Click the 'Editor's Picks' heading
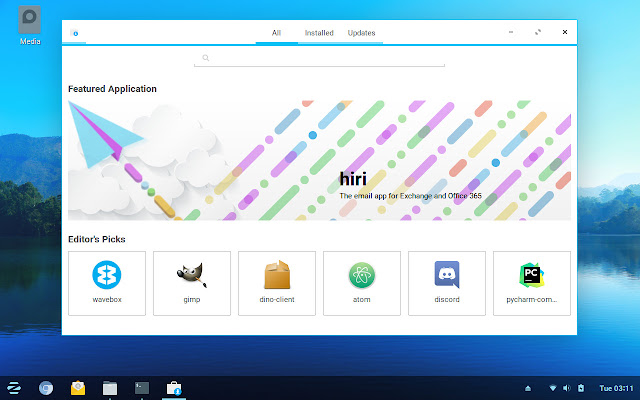Image resolution: width=640 pixels, height=400 pixels. tap(97, 239)
